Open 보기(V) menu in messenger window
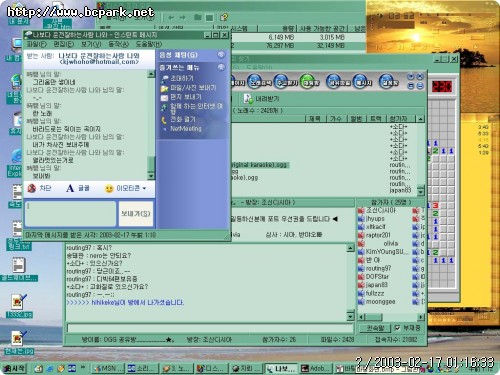 [91, 44]
